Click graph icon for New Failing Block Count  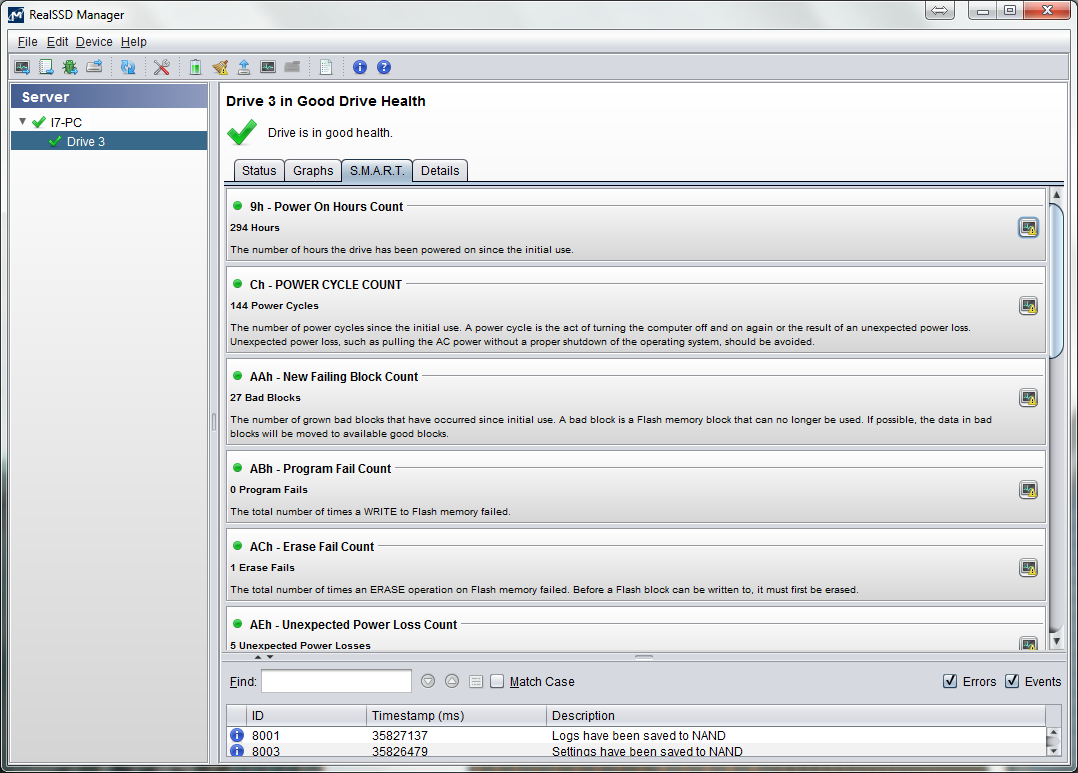[1028, 398]
